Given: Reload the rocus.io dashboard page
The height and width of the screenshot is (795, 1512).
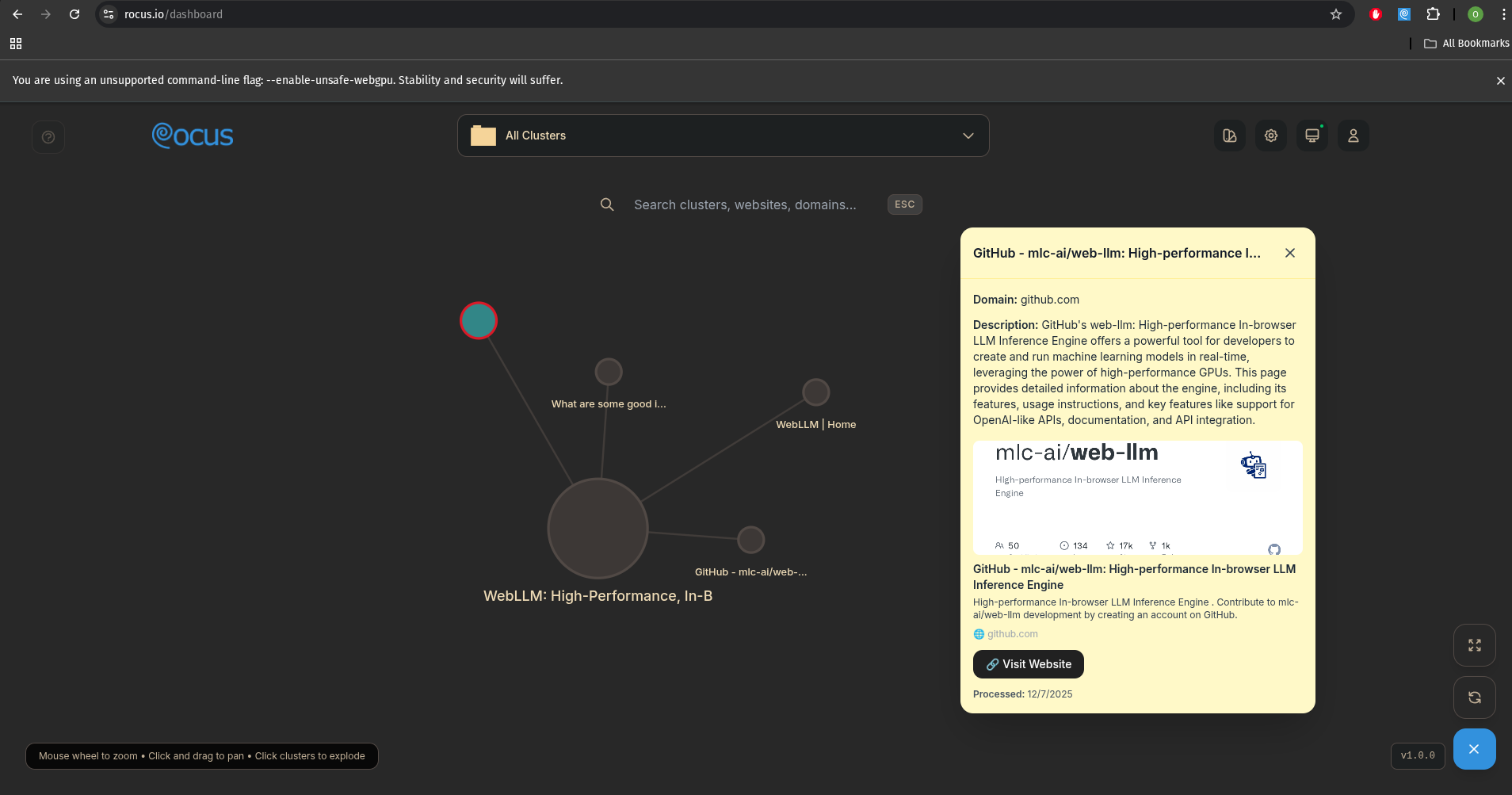Looking at the screenshot, I should [74, 14].
